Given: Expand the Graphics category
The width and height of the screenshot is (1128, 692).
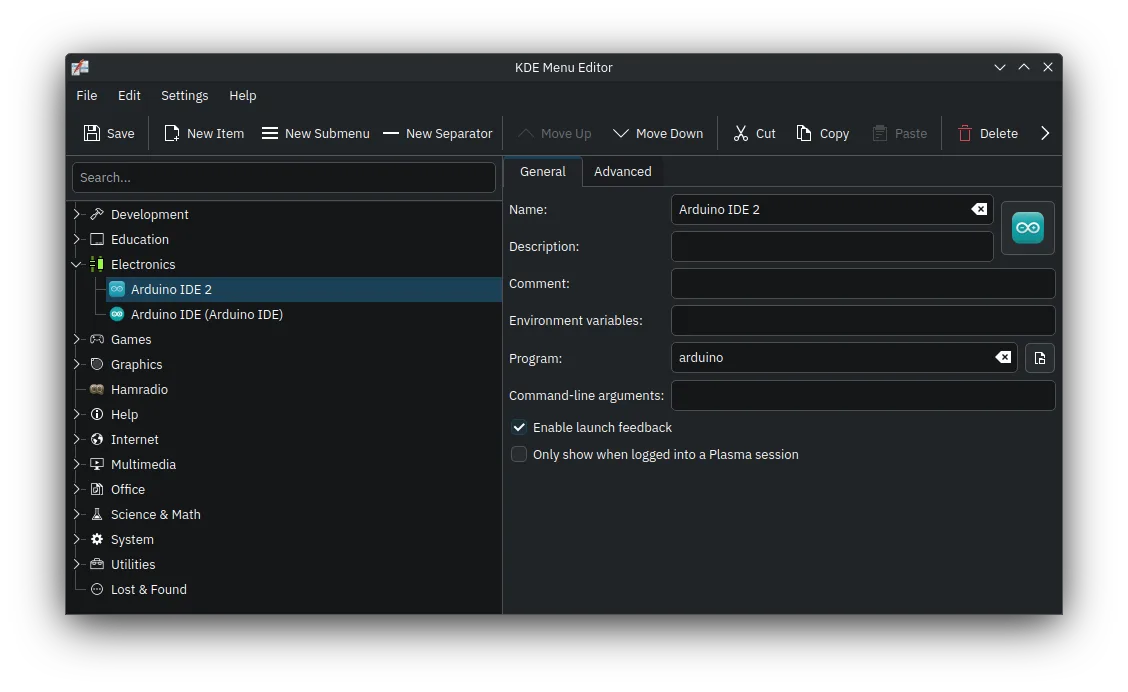Looking at the screenshot, I should 76,365.
